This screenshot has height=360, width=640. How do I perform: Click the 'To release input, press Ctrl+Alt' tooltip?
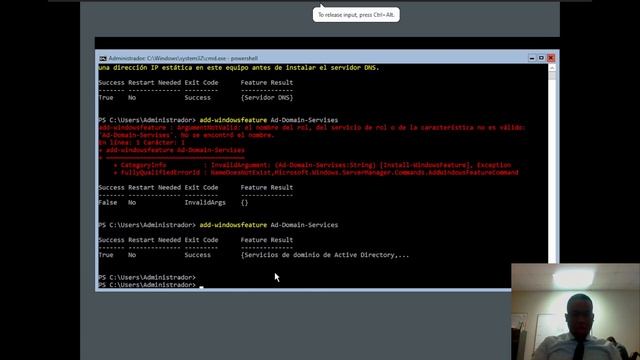coord(356,15)
